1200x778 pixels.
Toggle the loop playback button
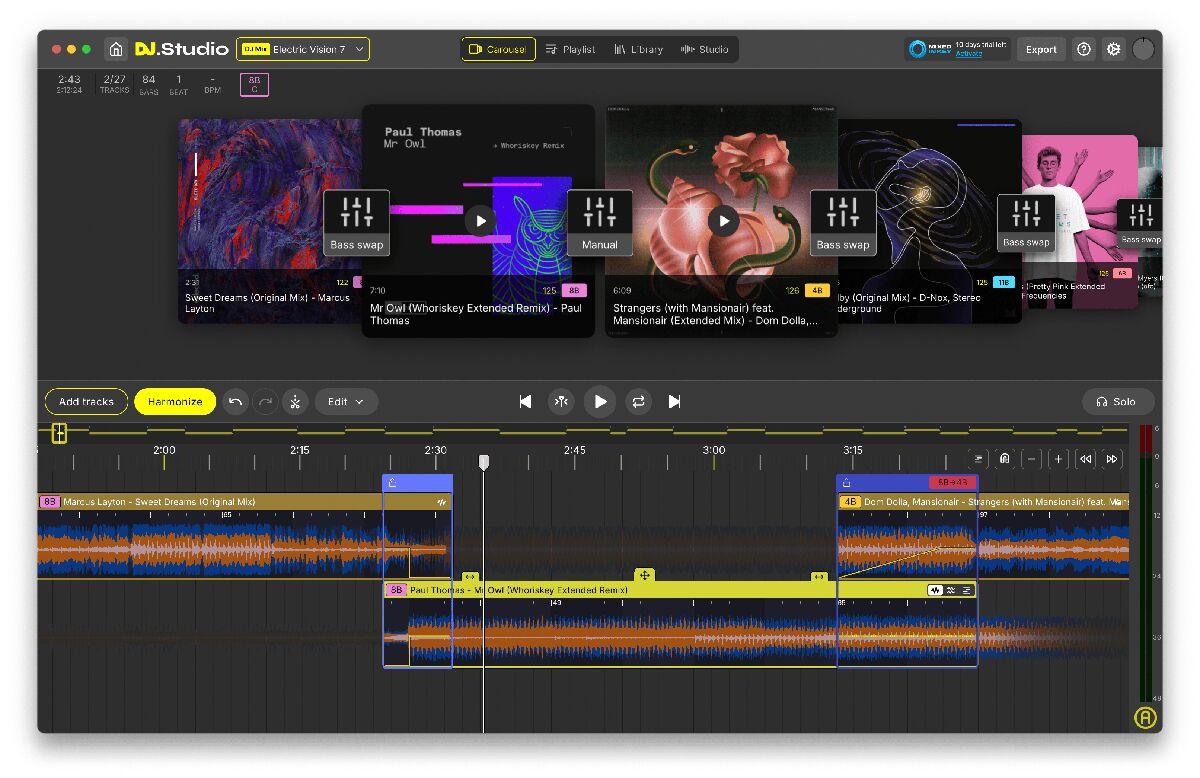click(x=637, y=402)
